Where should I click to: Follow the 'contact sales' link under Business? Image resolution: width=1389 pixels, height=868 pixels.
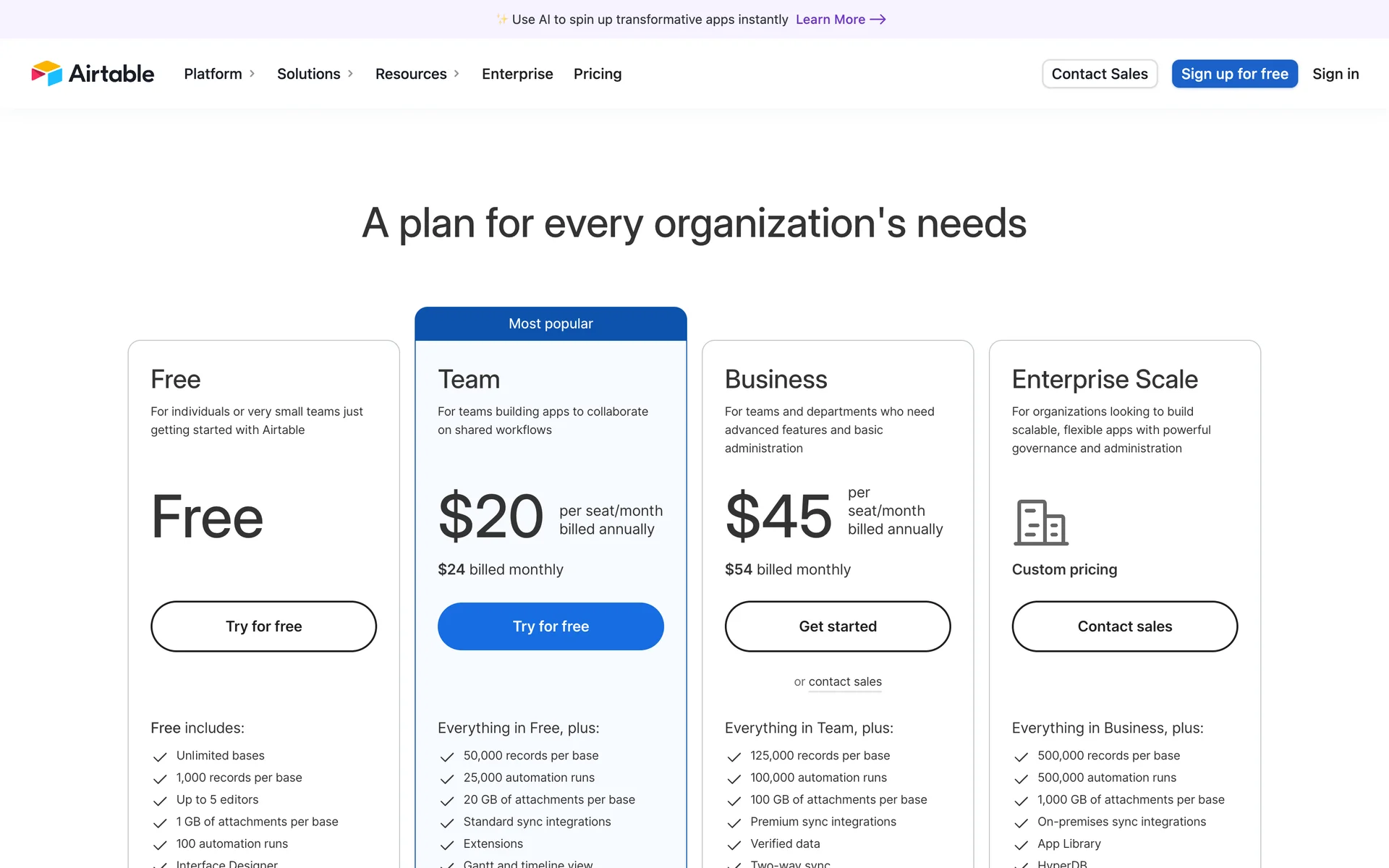point(845,681)
